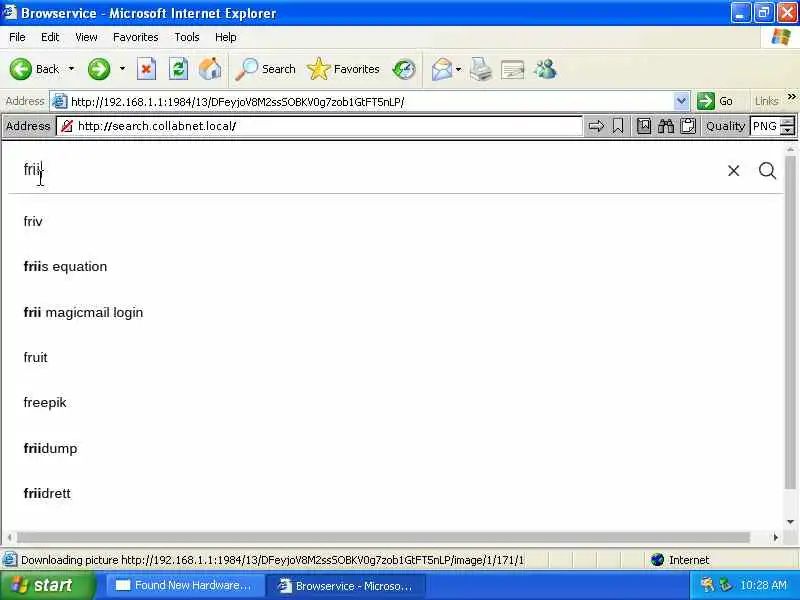This screenshot has width=800, height=600.
Task: Open the Edit menu
Action: (50, 37)
